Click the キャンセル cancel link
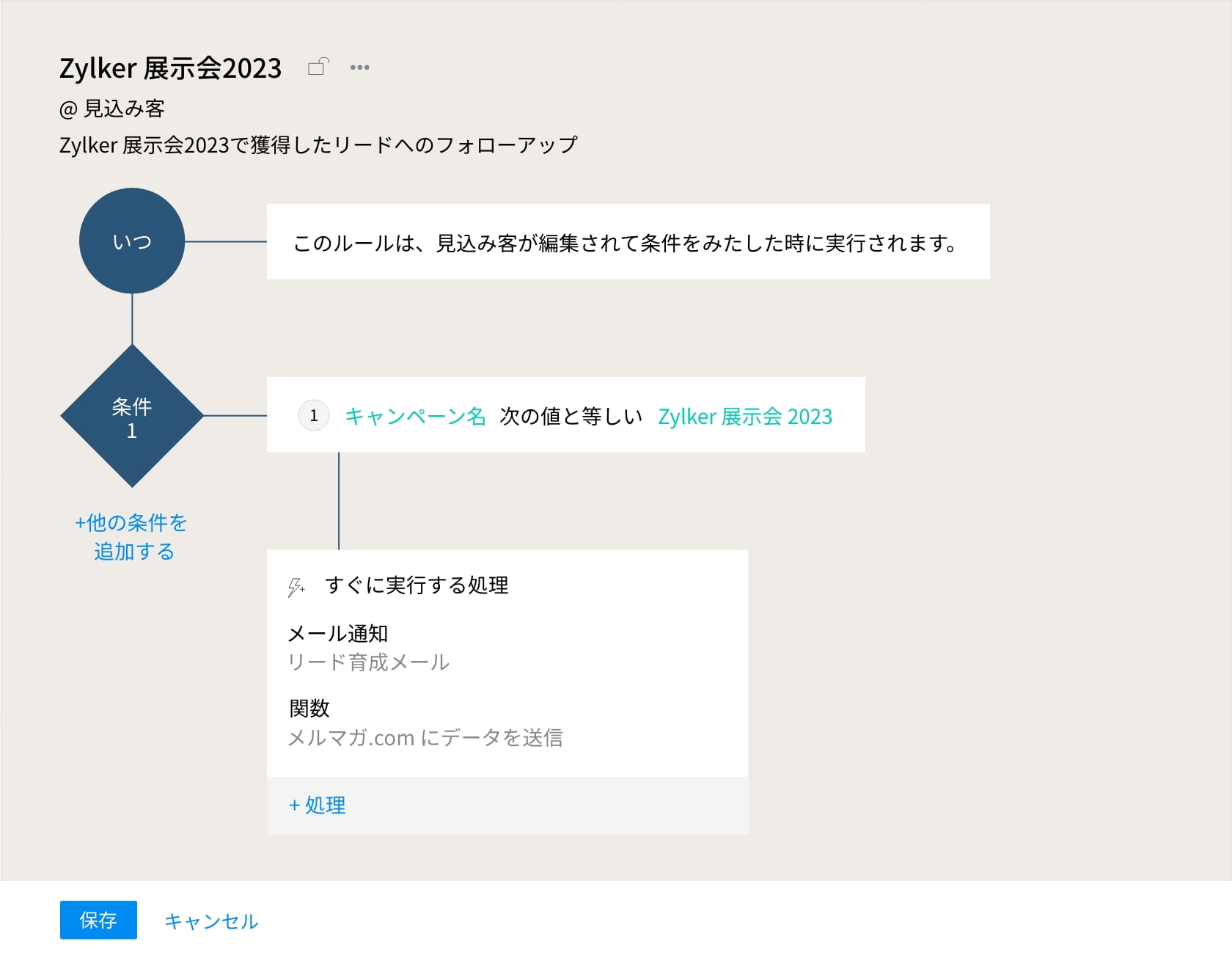The height and width of the screenshot is (958, 1232). (211, 921)
